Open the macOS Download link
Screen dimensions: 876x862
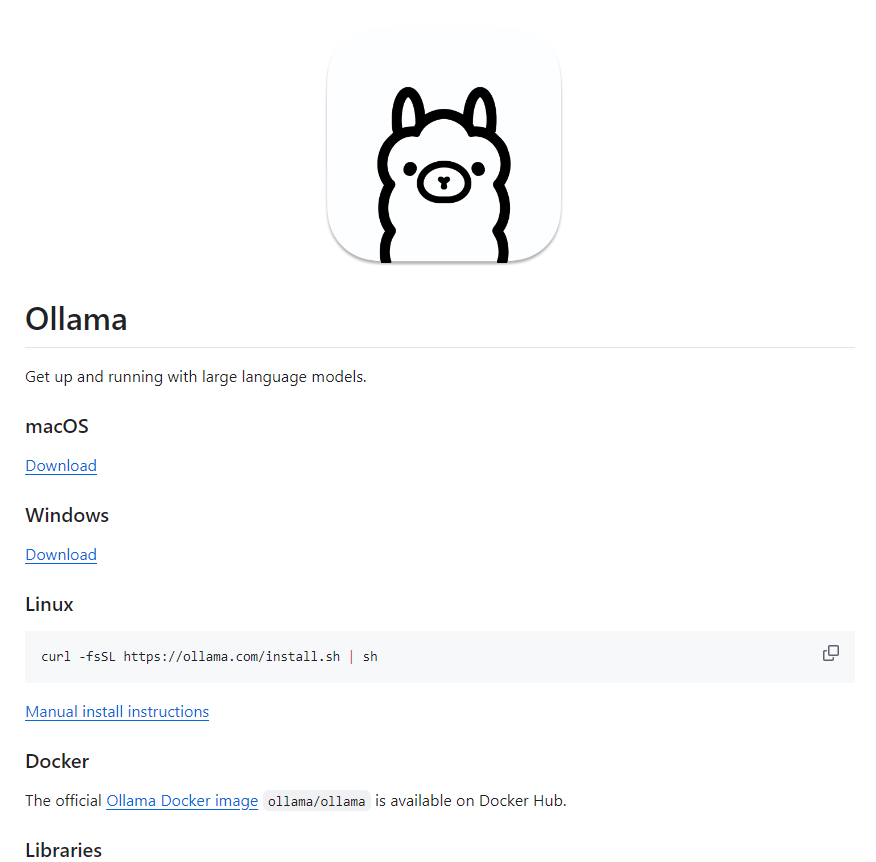coord(61,465)
